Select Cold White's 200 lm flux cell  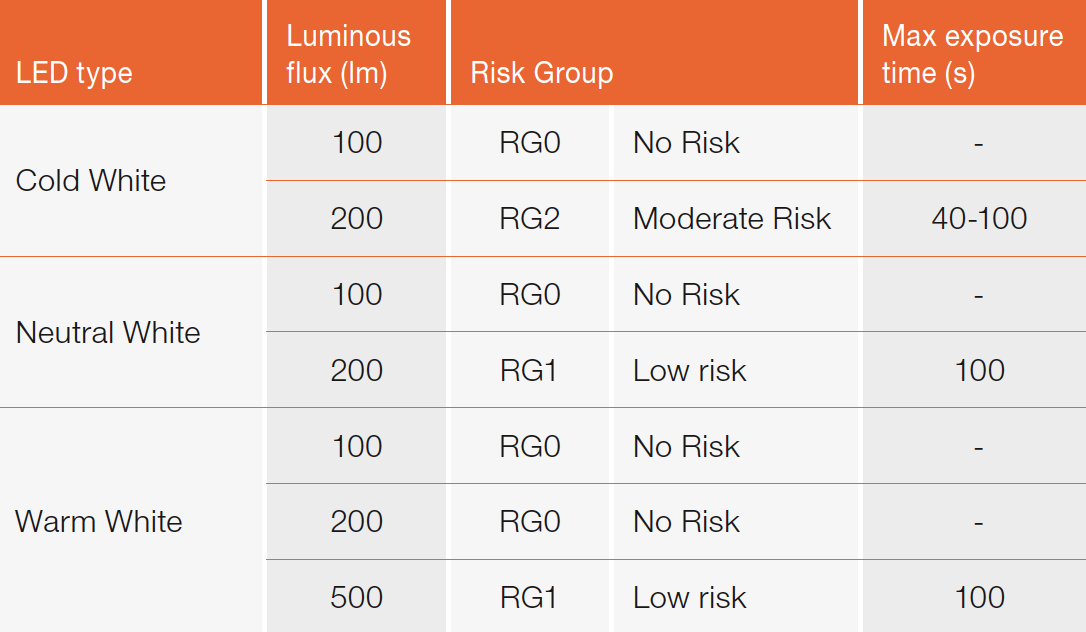[x=357, y=218]
